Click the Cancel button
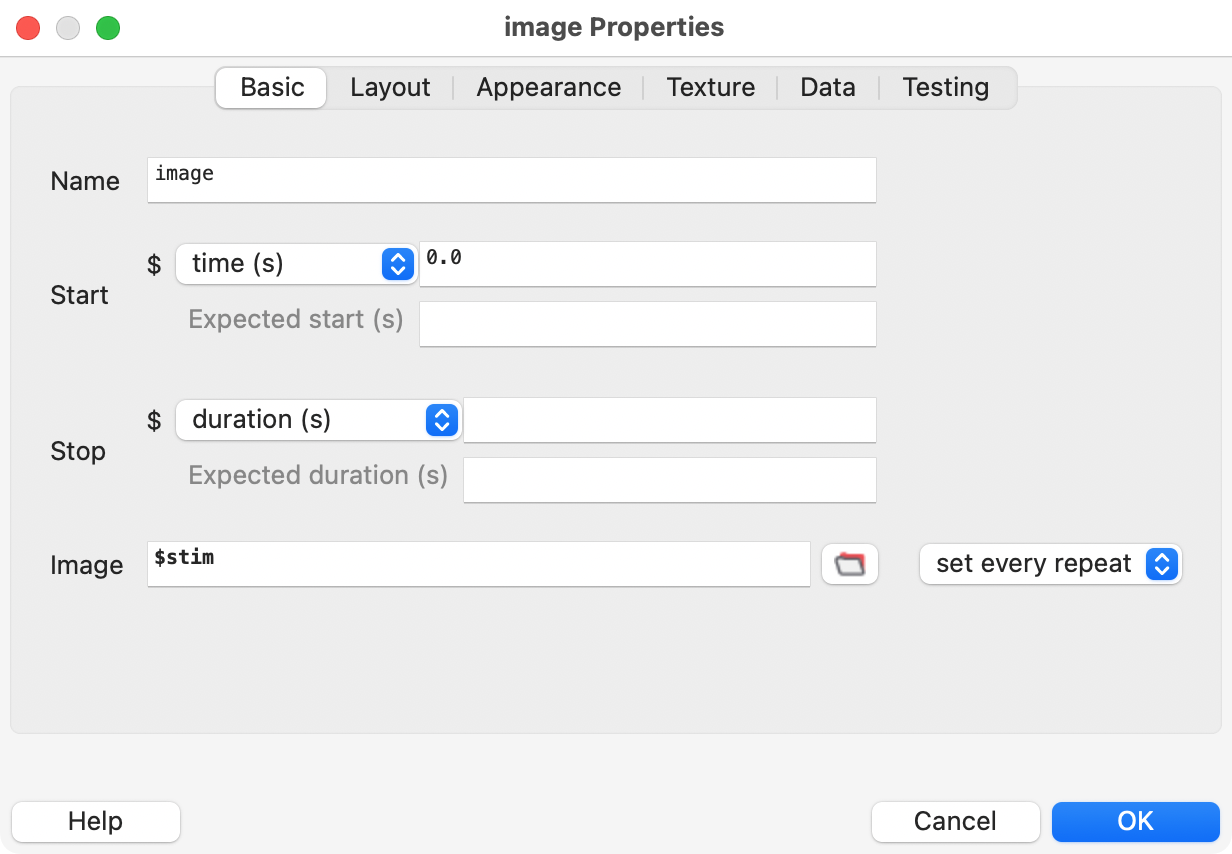 [955, 822]
